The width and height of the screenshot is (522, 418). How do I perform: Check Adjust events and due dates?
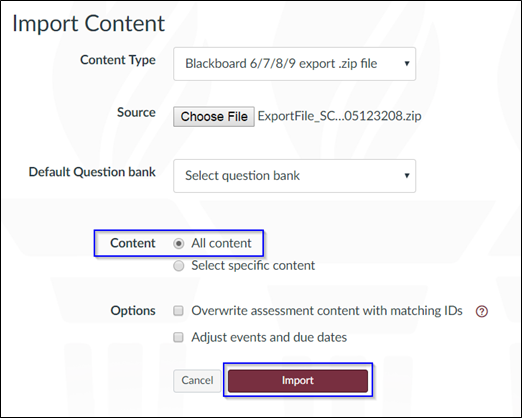178,337
